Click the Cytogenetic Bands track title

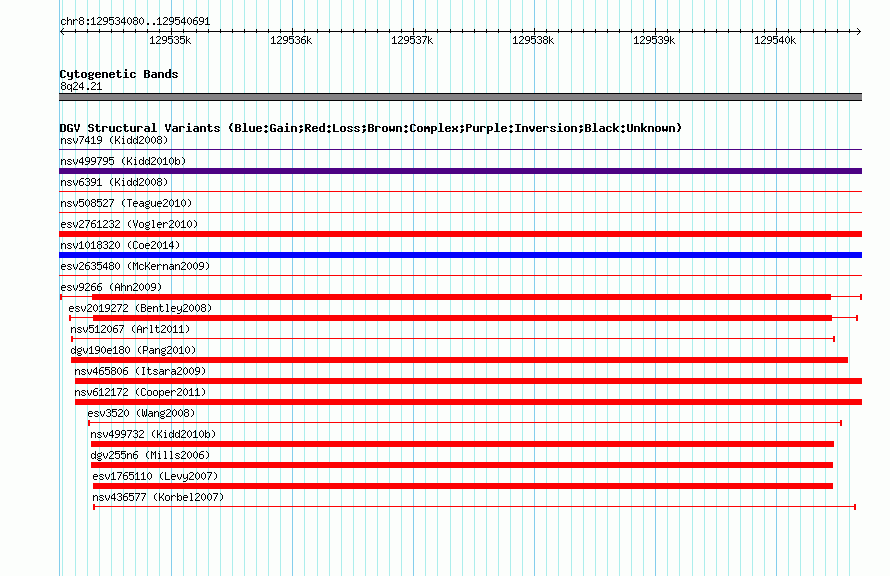point(119,74)
